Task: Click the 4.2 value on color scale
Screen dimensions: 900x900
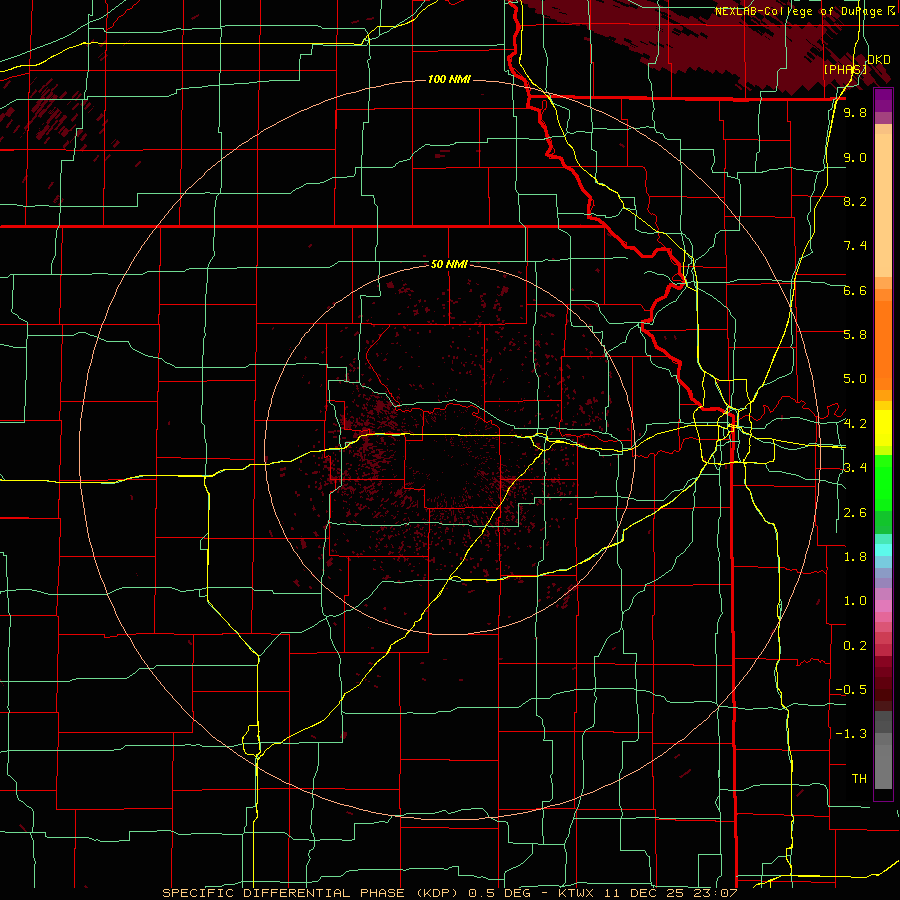Action: tap(855, 424)
